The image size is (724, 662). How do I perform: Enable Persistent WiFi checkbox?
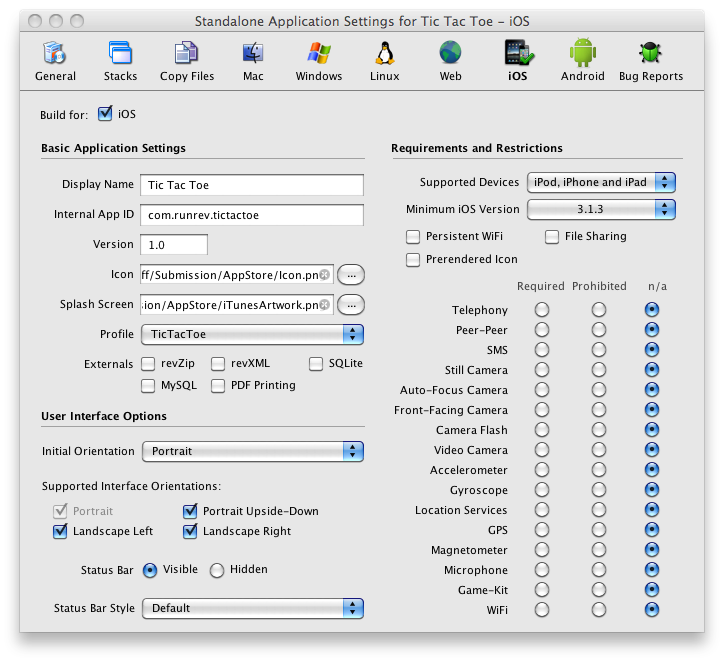point(413,237)
